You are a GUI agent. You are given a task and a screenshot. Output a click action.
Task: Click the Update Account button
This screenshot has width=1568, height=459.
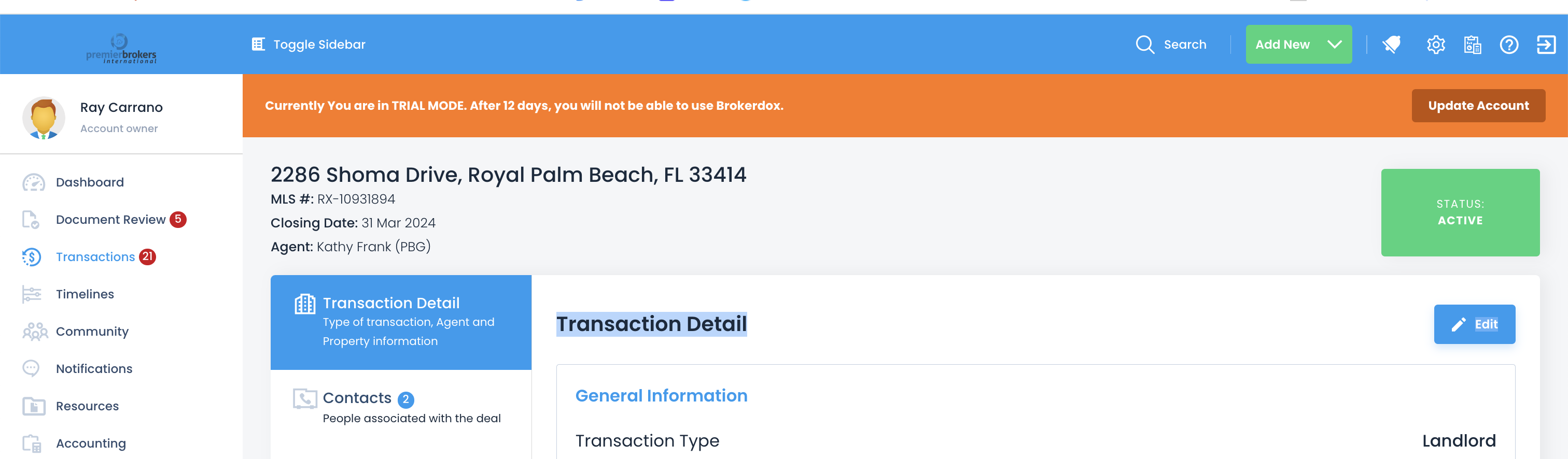1478,106
